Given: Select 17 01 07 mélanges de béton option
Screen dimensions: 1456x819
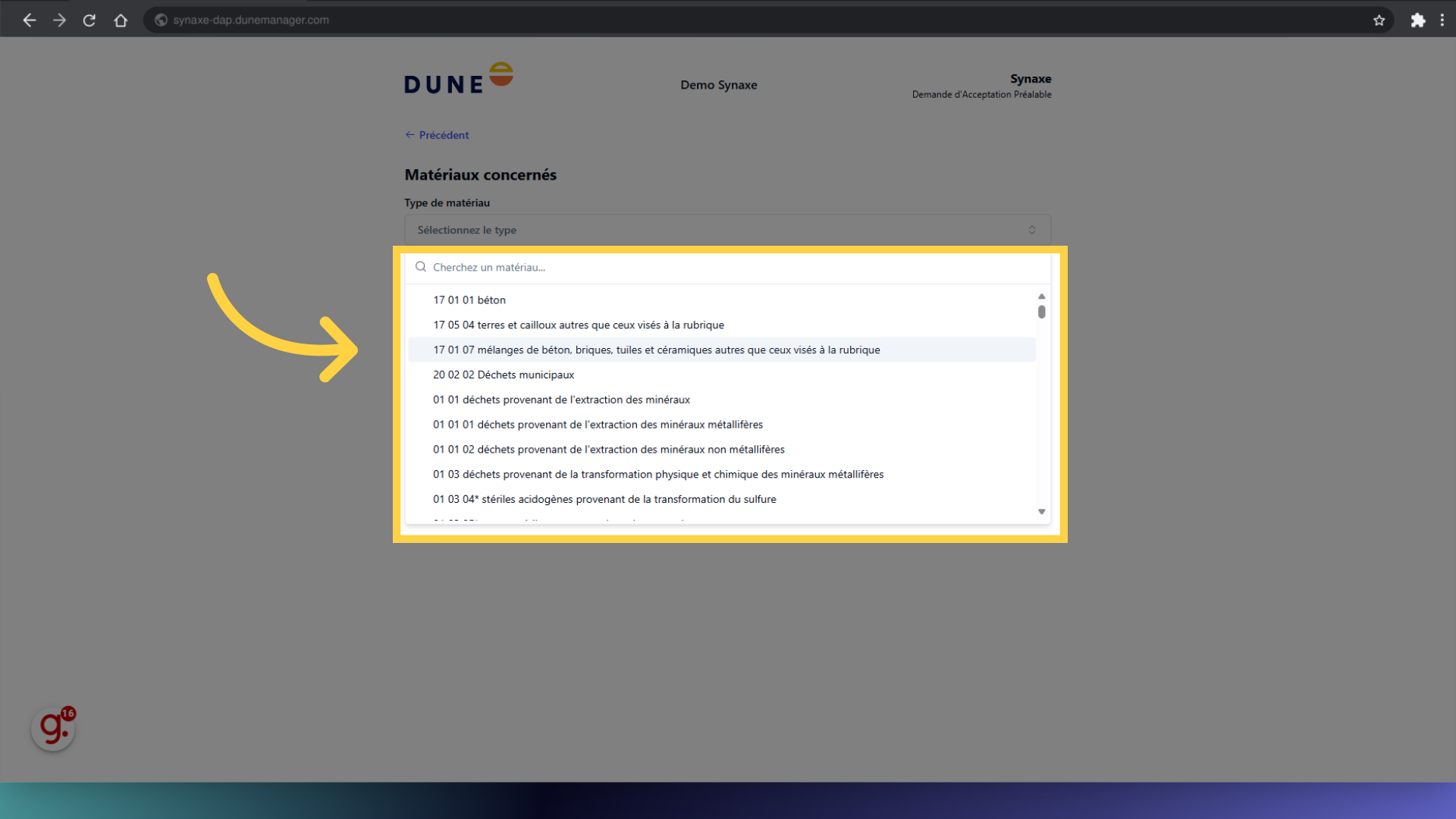Looking at the screenshot, I should [656, 350].
